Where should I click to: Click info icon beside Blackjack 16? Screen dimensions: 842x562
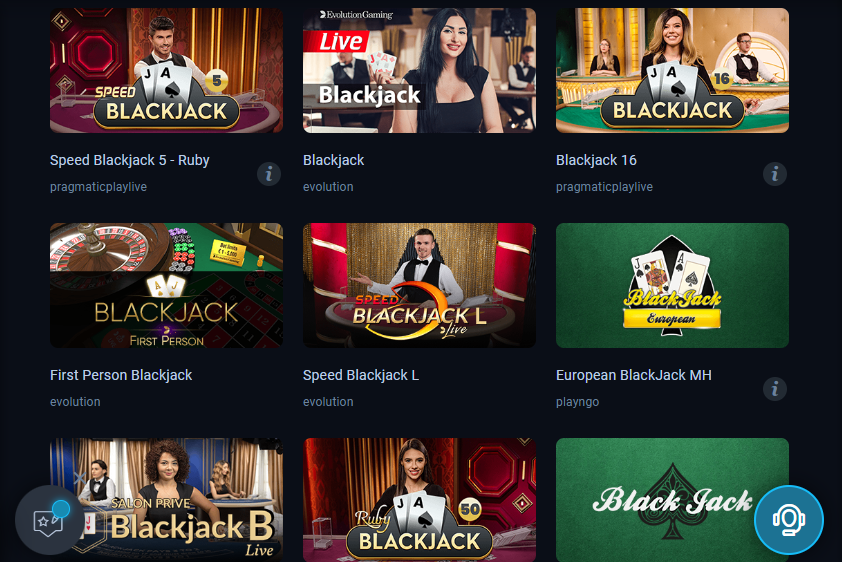(774, 174)
